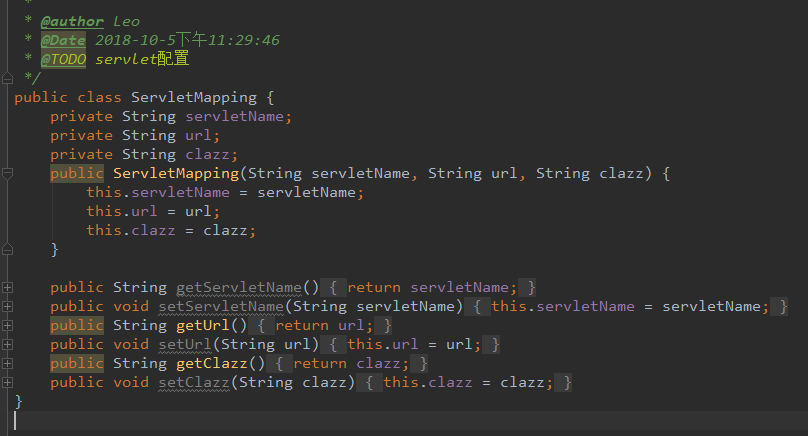
Task: Click the highlighted public keyword of constructor
Action: tap(77, 174)
